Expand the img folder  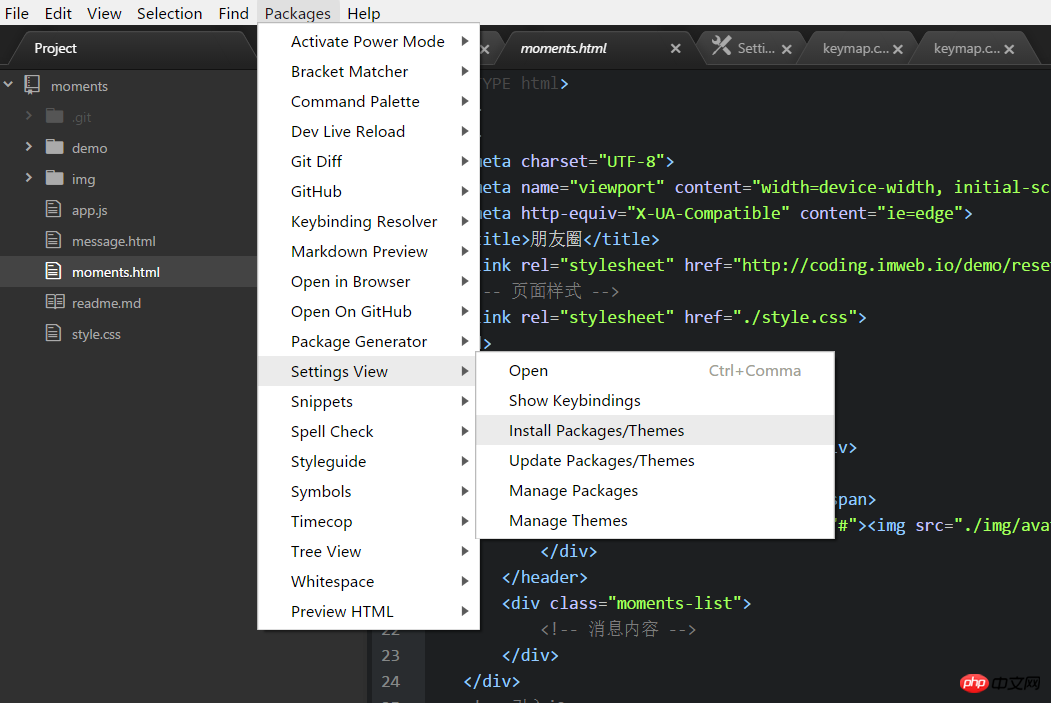29,178
